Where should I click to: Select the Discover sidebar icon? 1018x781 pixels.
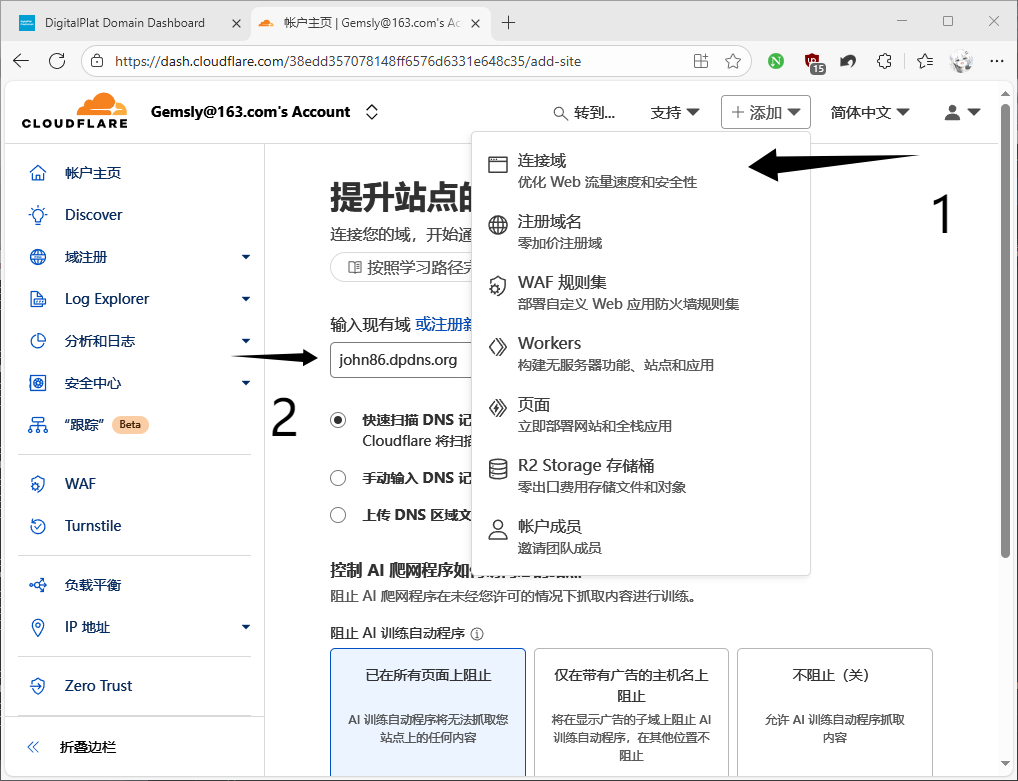39,214
